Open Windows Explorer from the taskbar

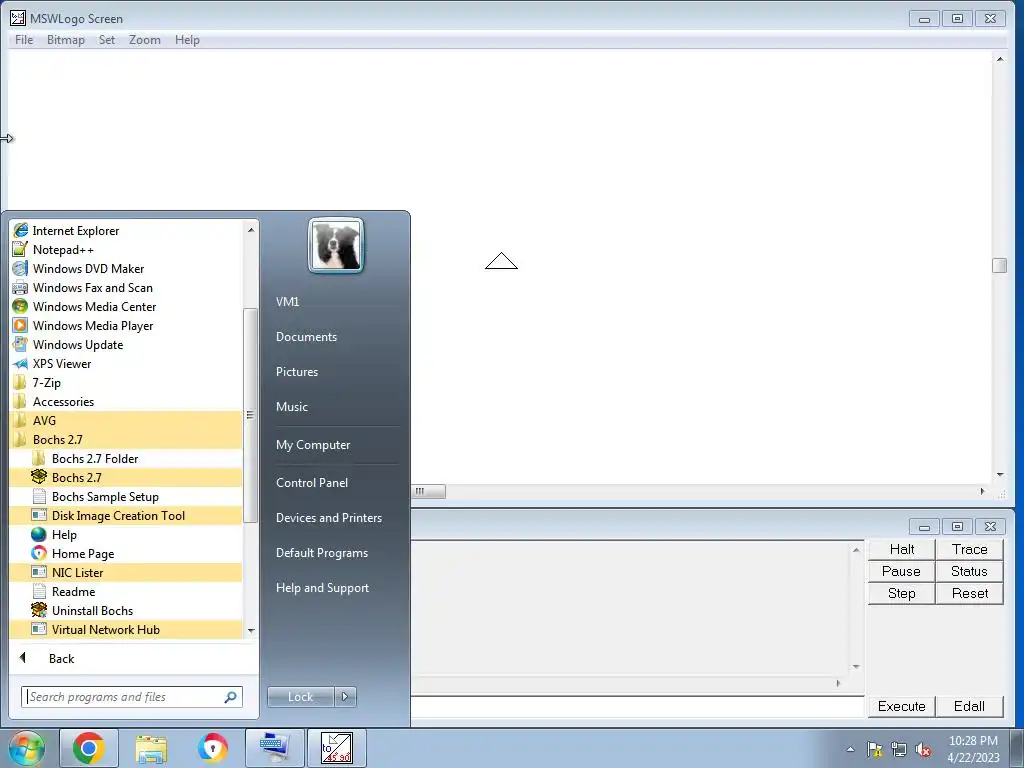(151, 748)
